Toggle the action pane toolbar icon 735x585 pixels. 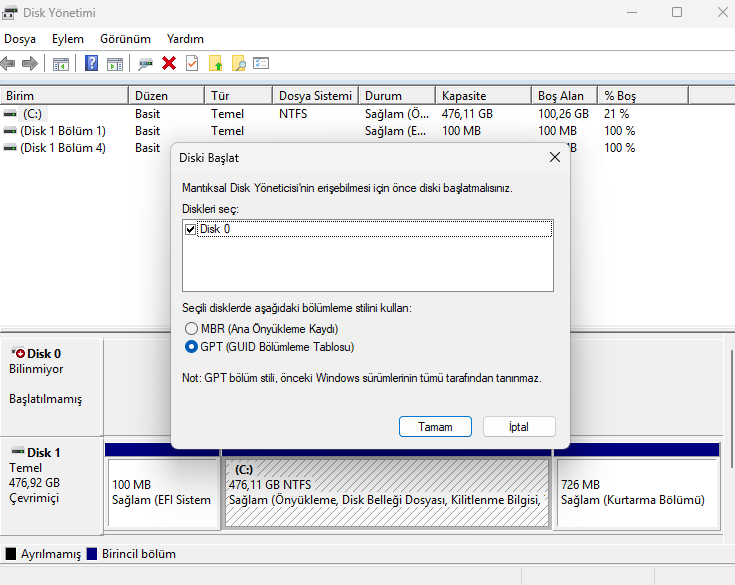tap(115, 64)
